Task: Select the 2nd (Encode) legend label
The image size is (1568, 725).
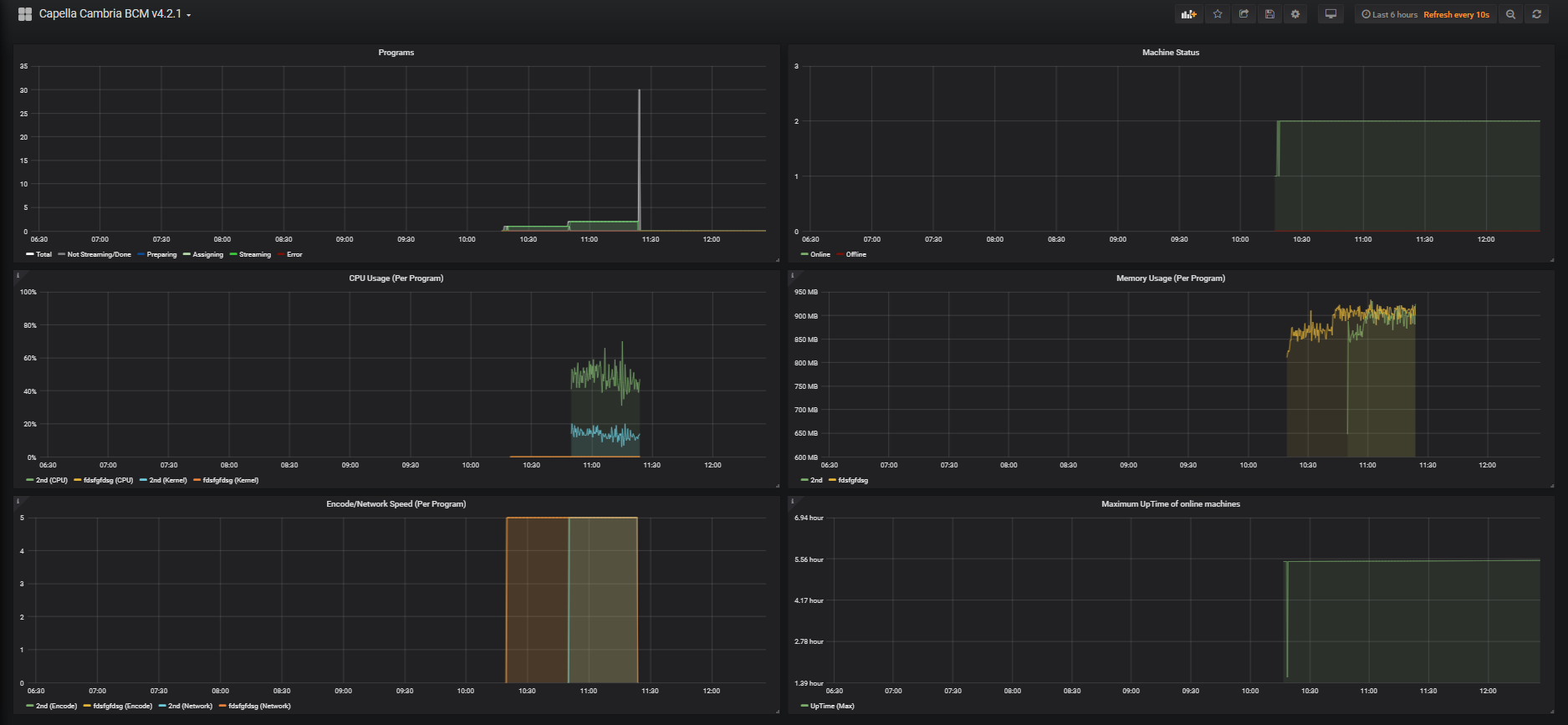Action: [56, 706]
